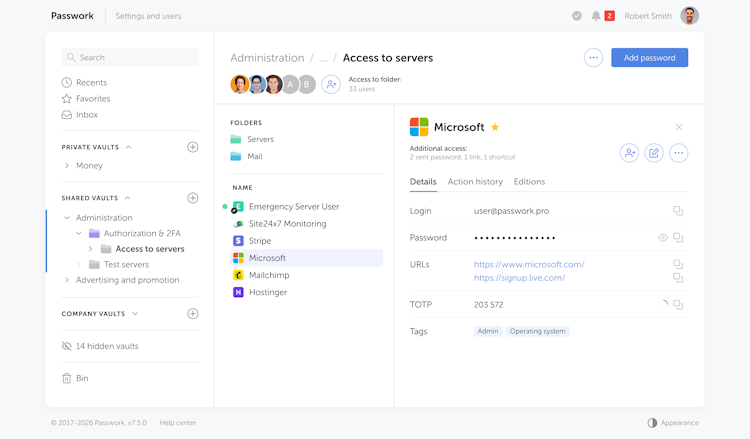The width and height of the screenshot is (750, 439).
Task: Open the Editions tab
Action: (x=529, y=182)
